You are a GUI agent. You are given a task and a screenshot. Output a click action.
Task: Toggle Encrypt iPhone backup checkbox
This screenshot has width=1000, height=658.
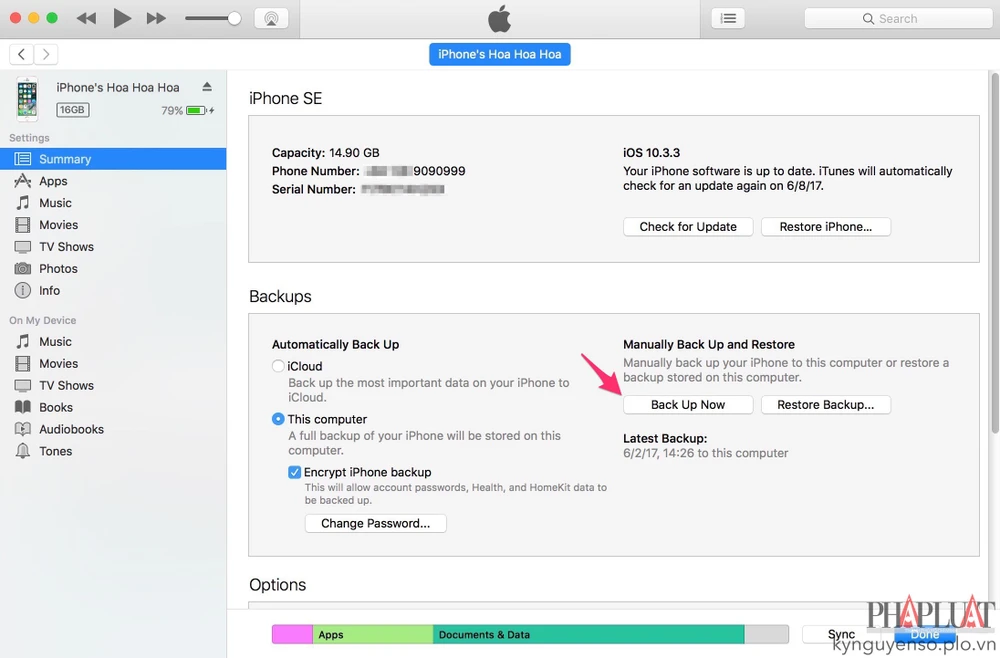294,472
